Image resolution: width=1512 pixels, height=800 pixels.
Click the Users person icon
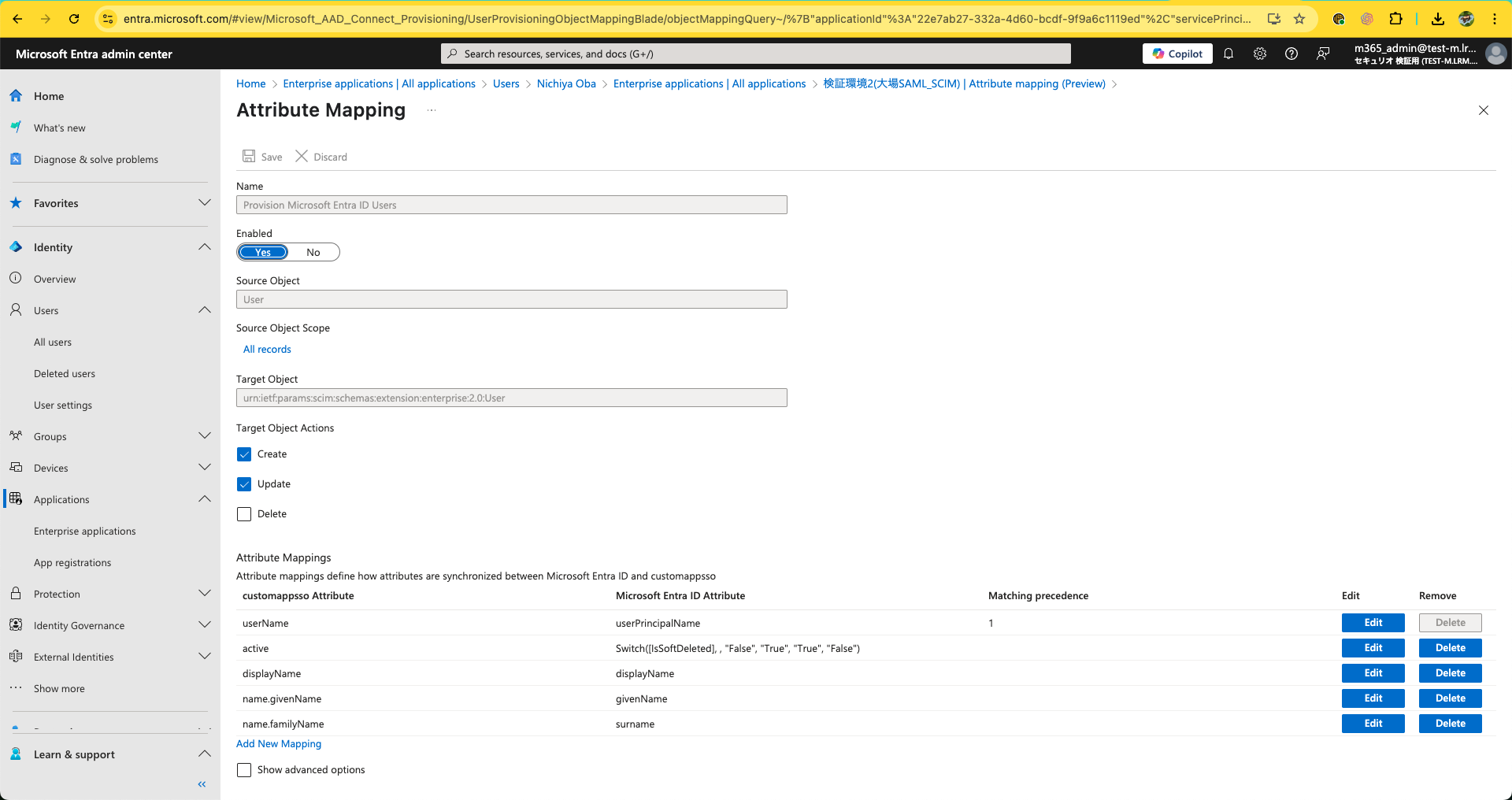pyautogui.click(x=16, y=309)
